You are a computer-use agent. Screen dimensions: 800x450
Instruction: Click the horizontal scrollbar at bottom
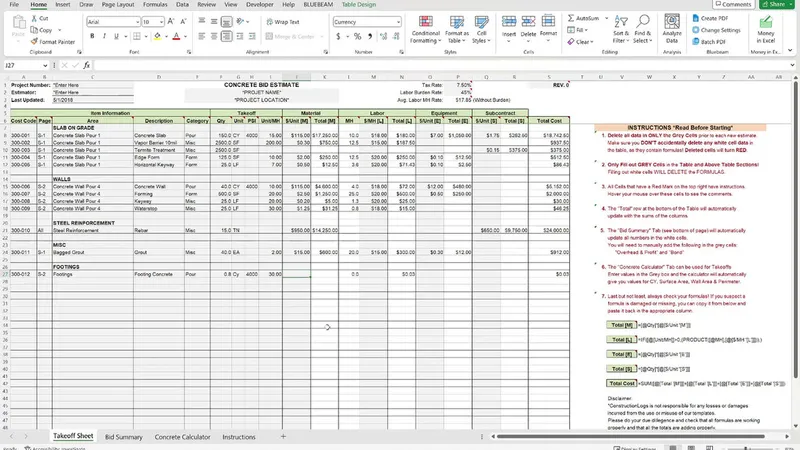tap(631, 437)
